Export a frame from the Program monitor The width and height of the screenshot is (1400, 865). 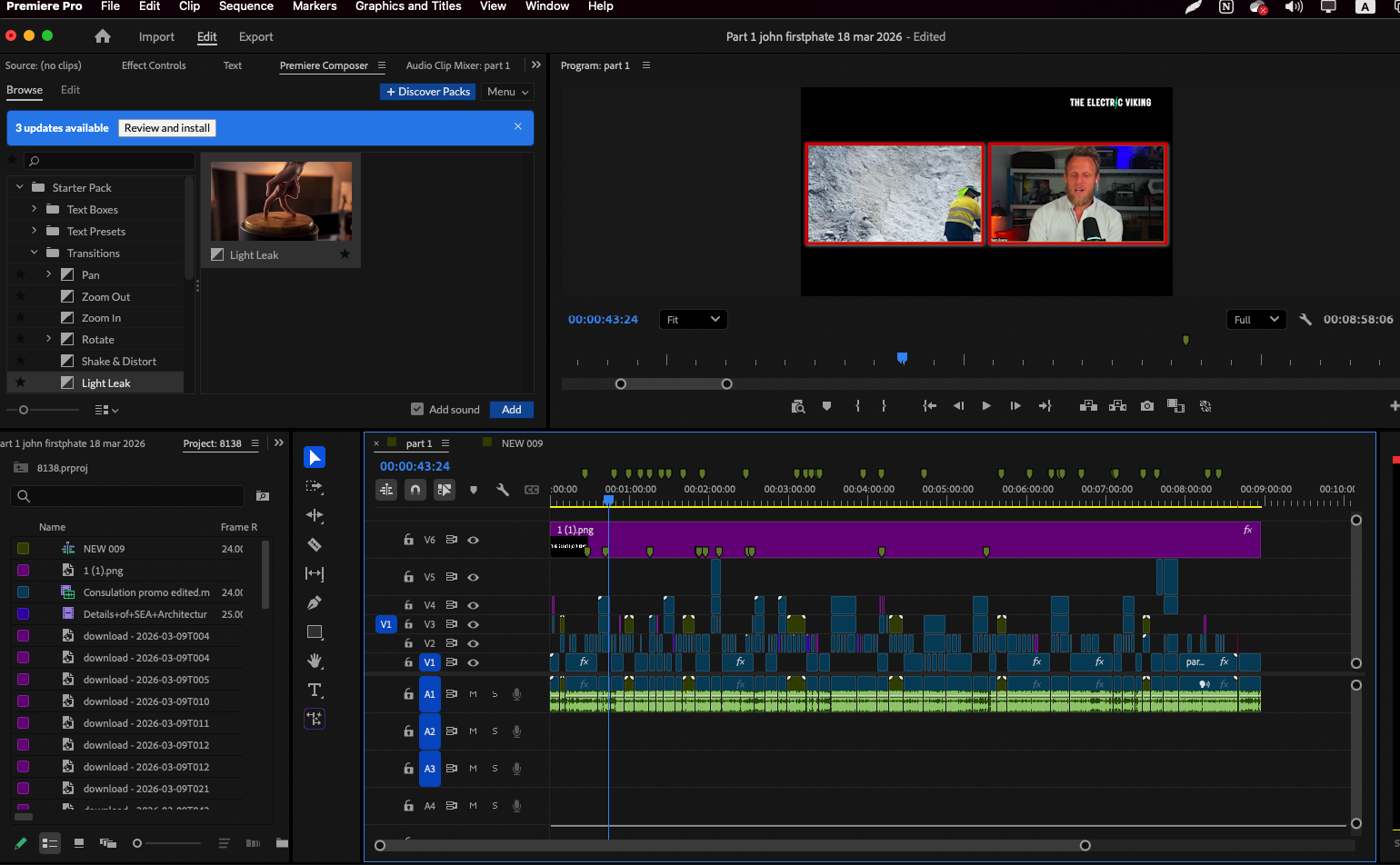pyautogui.click(x=1146, y=406)
